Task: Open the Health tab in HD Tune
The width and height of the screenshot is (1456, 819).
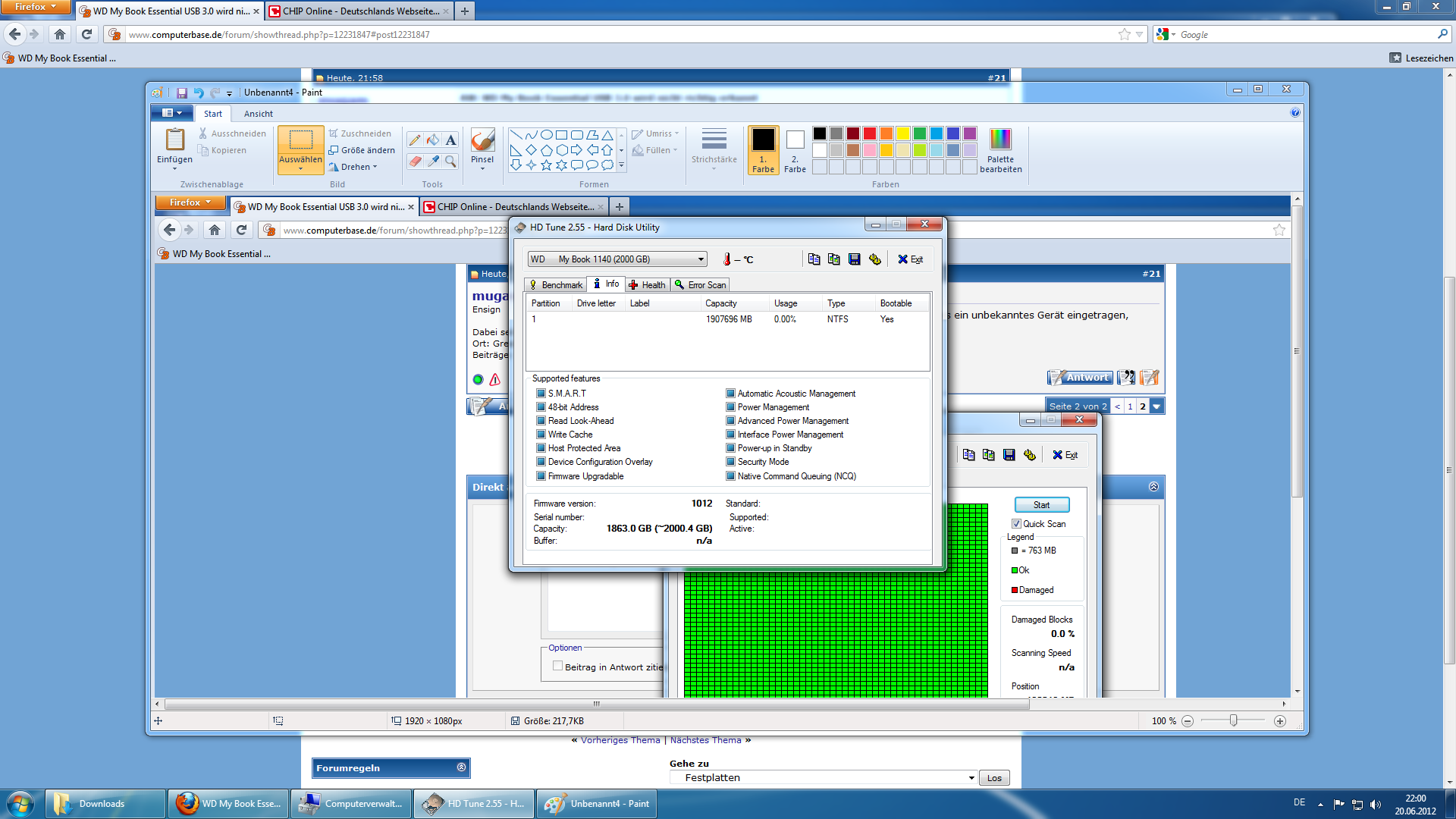Action: (x=647, y=285)
